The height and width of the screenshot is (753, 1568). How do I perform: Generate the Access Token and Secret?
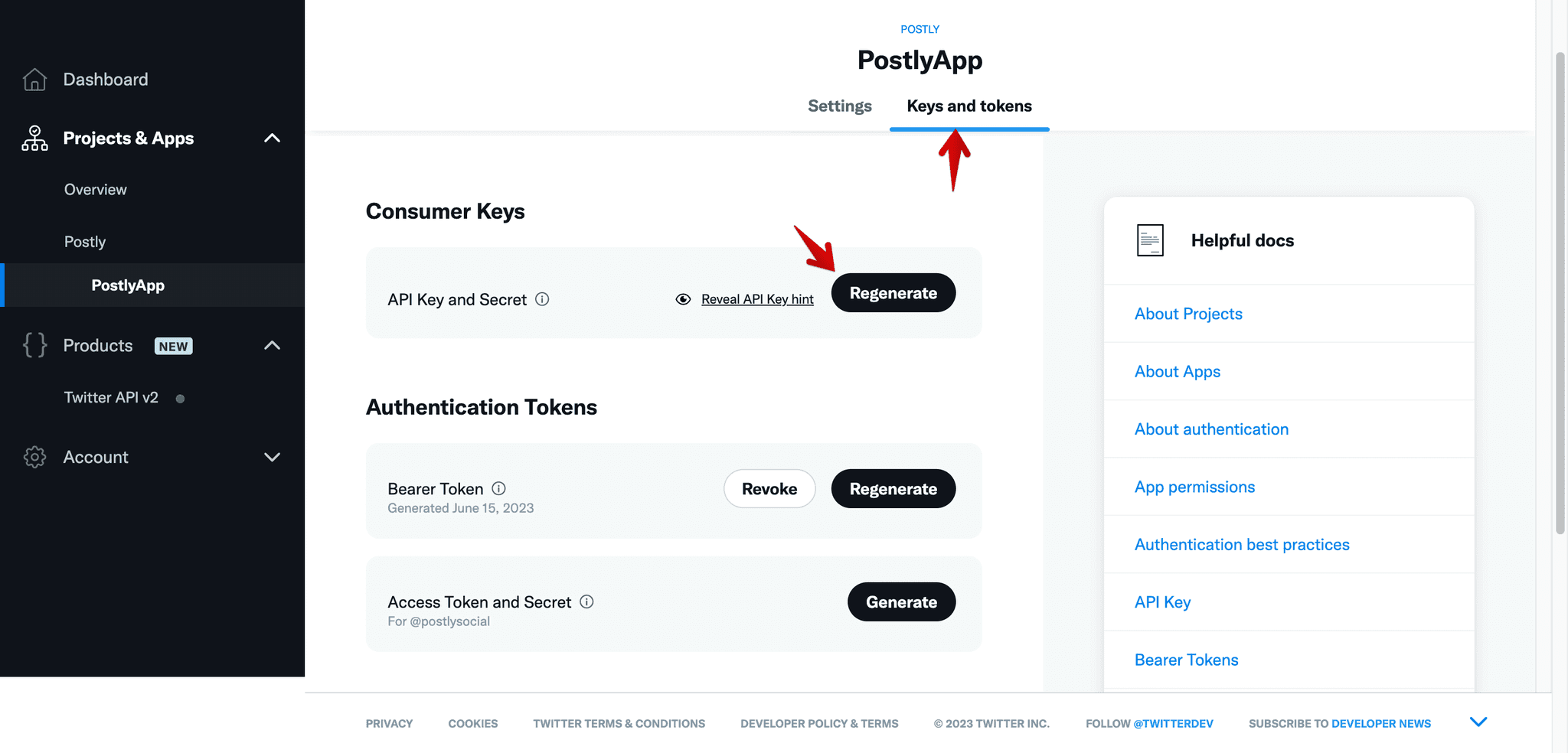tap(901, 602)
